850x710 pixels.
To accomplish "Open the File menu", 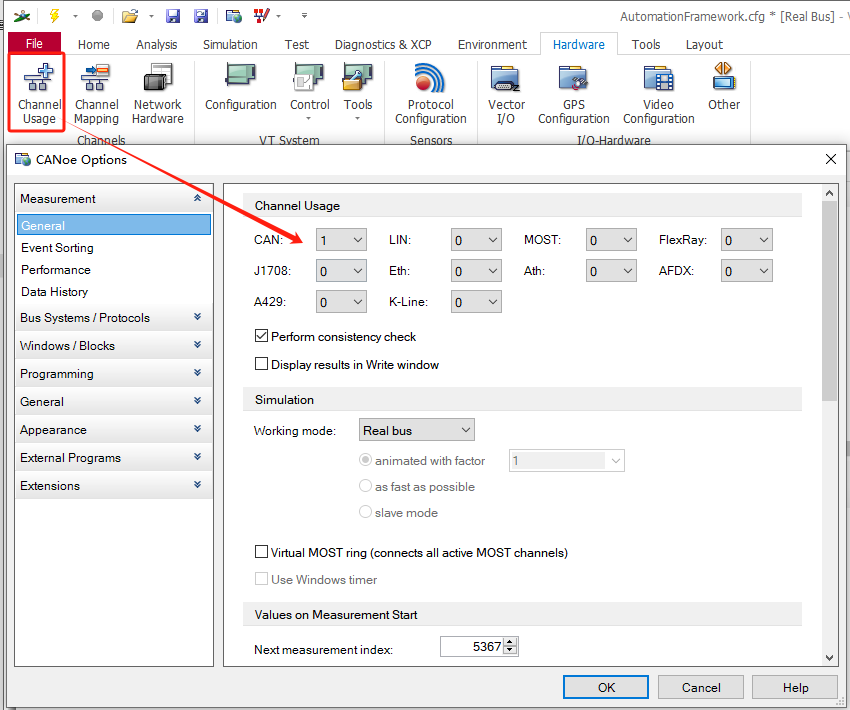I will pos(34,43).
